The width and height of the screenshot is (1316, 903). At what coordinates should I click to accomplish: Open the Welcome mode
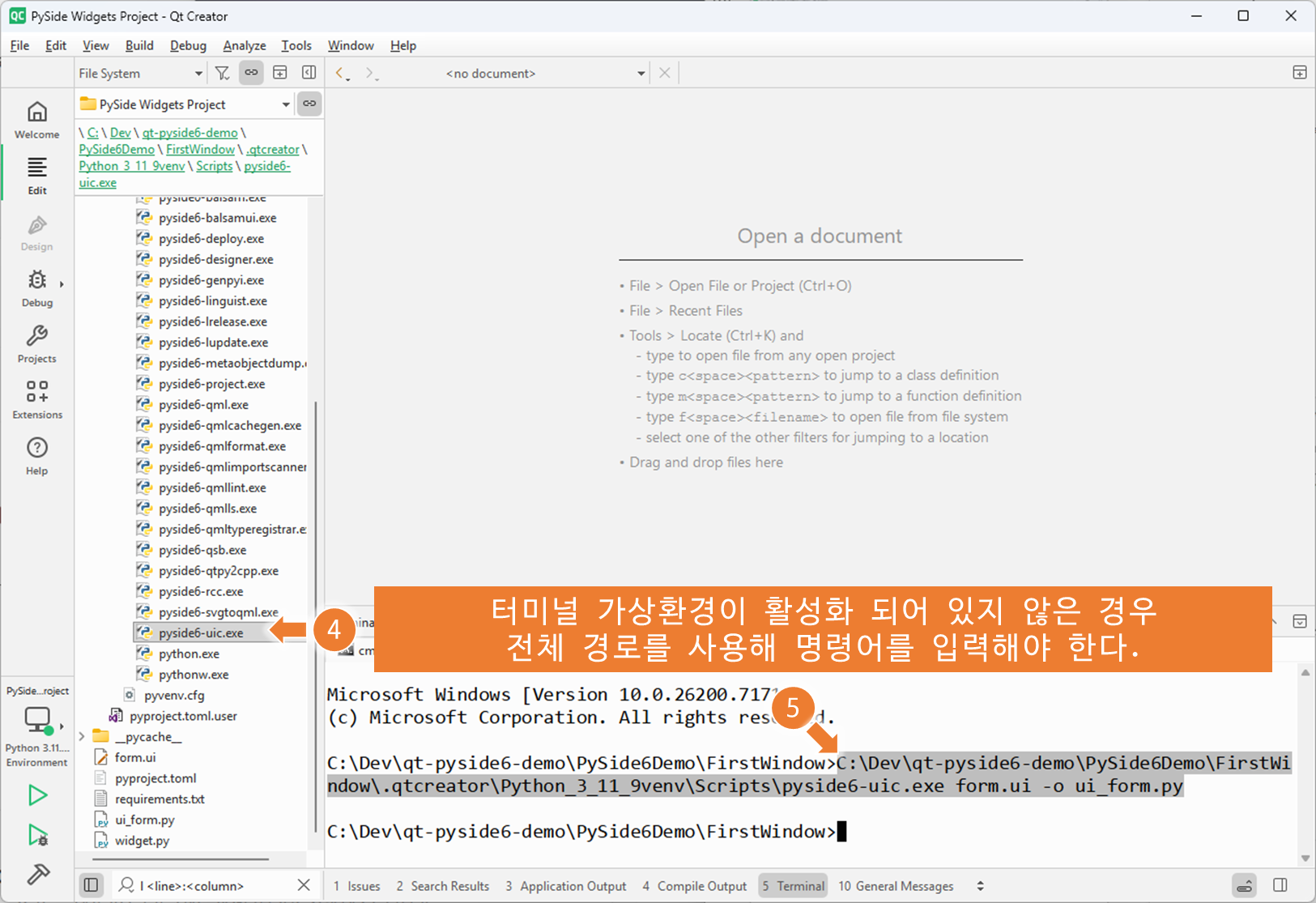[37, 120]
